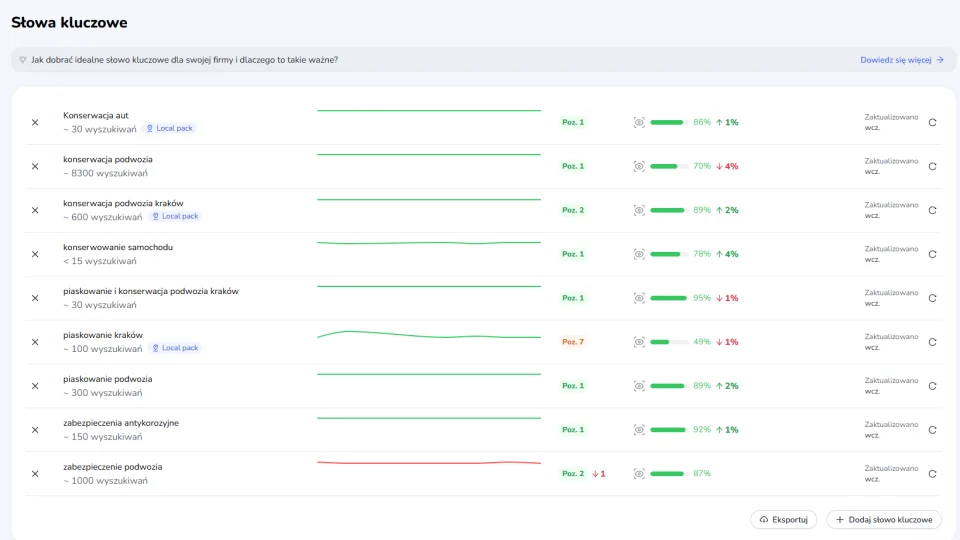960x540 pixels.
Task: Click '~ 150 wyszukiwań' search volume
Action: coord(102,437)
